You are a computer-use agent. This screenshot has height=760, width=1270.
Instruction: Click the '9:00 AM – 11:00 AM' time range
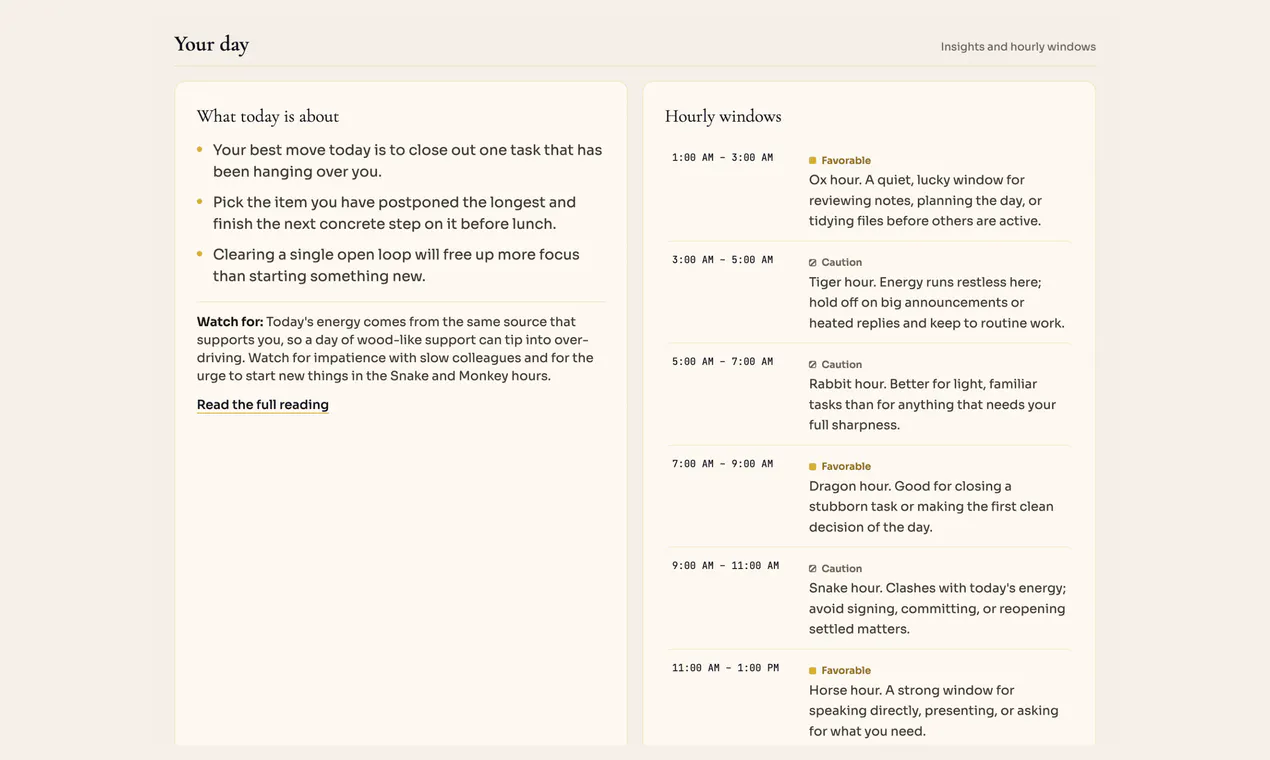726,566
